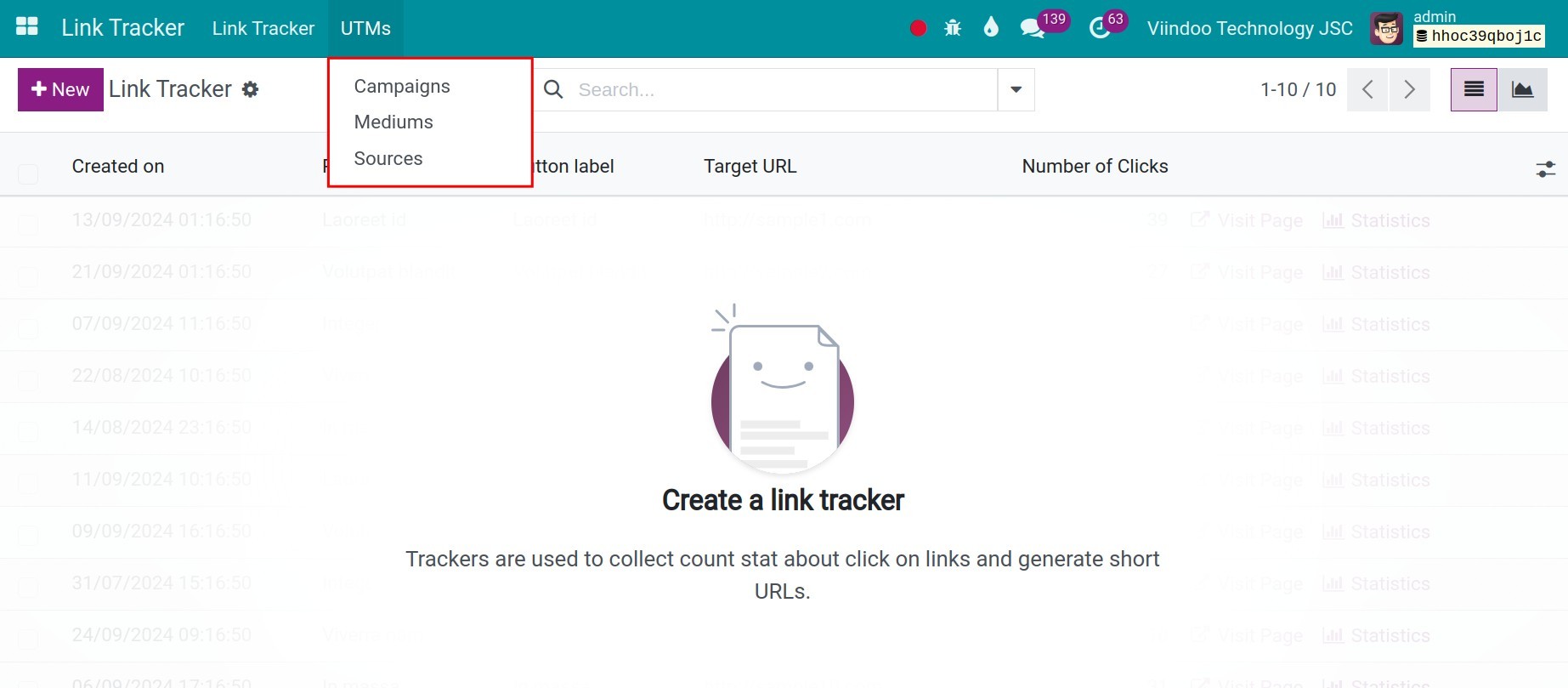Click Statistics for 07/09/2024 row
This screenshot has width=1568, height=688.
pos(1376,324)
